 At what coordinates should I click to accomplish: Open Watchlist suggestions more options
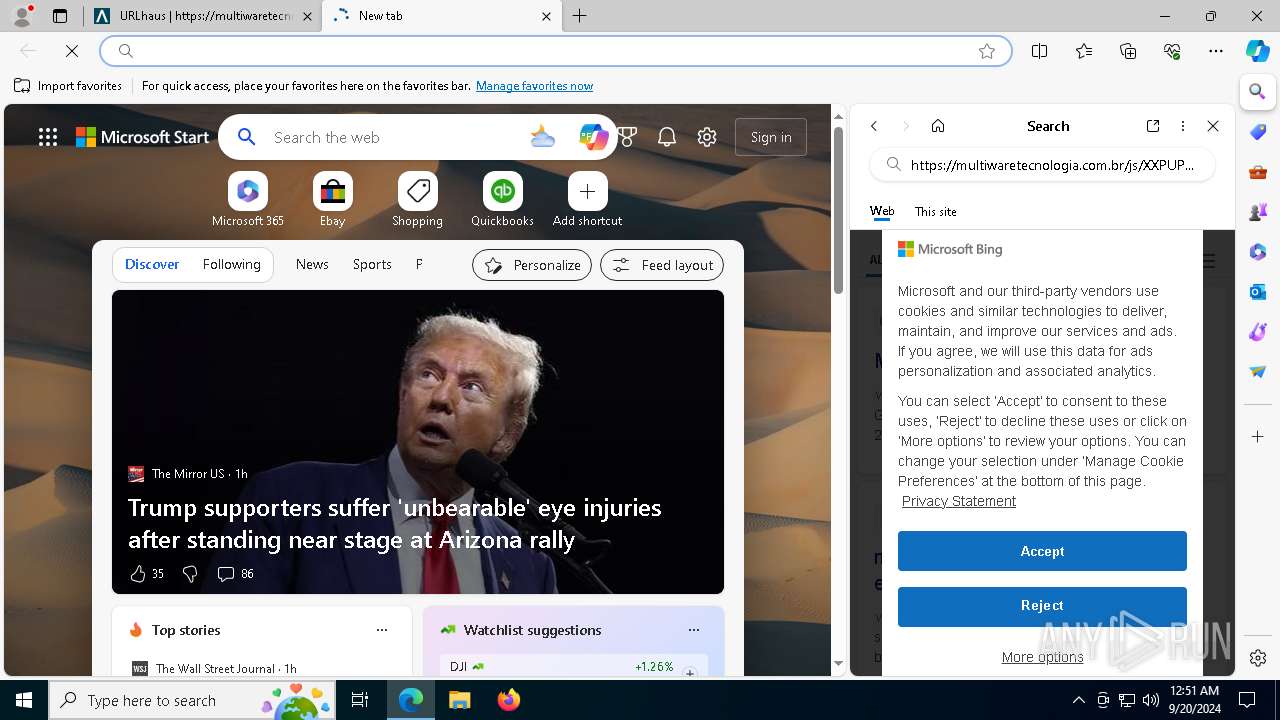click(x=693, y=630)
